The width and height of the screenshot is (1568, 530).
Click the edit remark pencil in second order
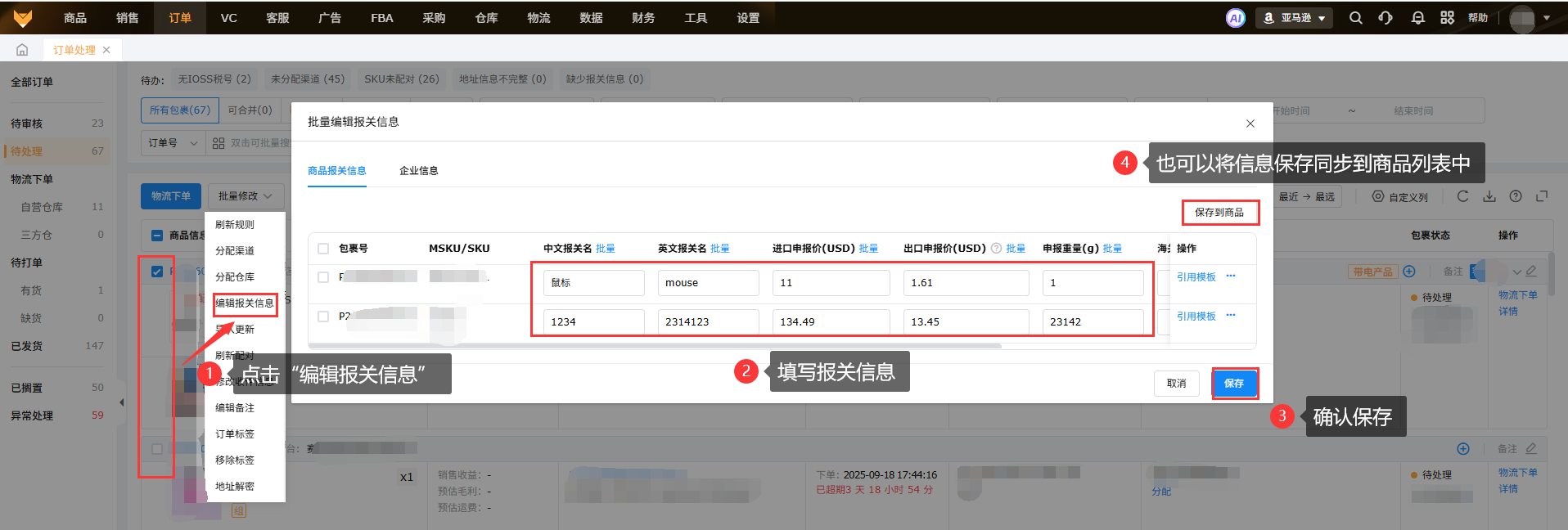[x=1531, y=449]
